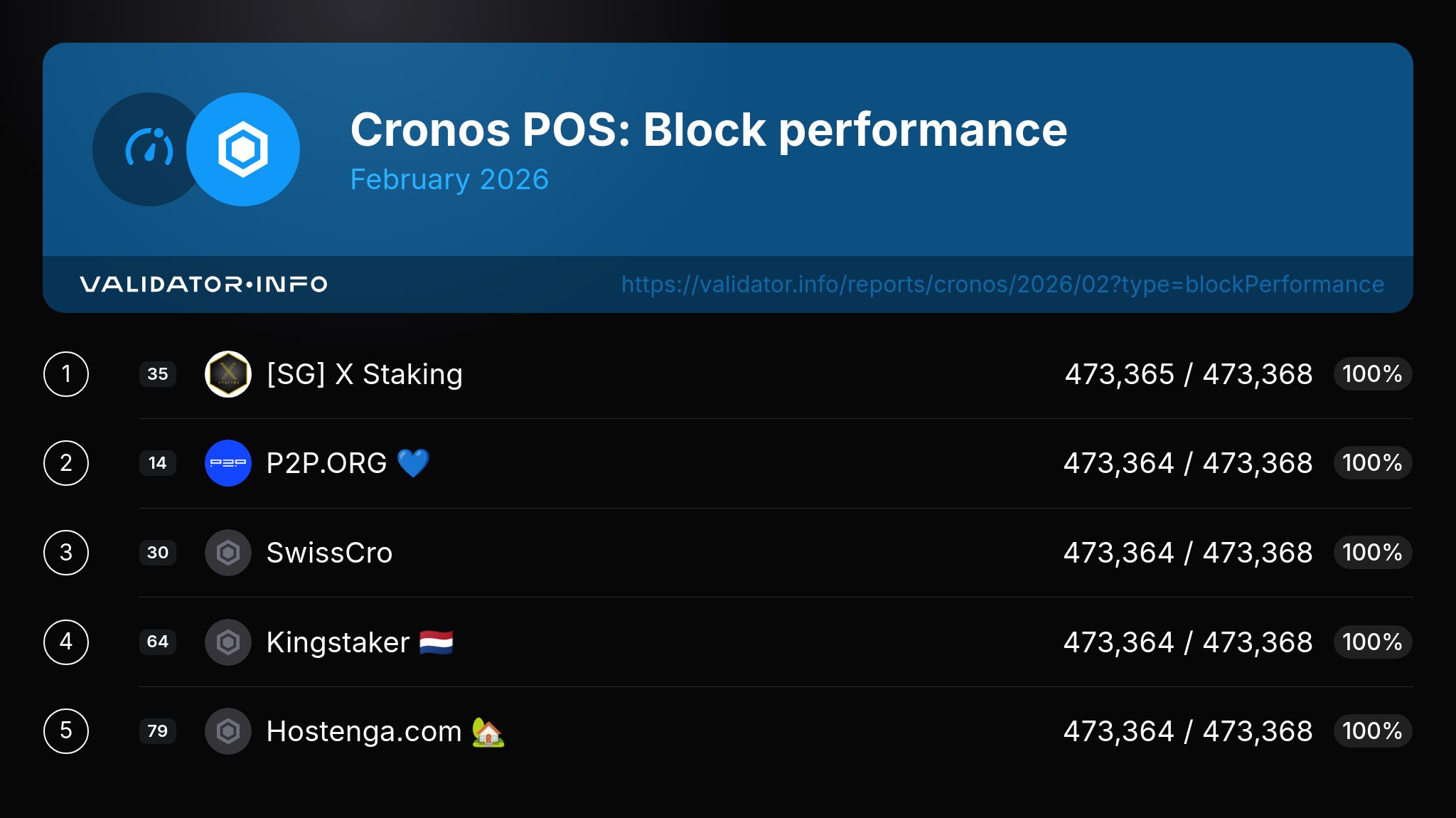Click the VALIDATOR.INFO logo
Image resolution: width=1456 pixels, height=818 pixels.
(203, 285)
